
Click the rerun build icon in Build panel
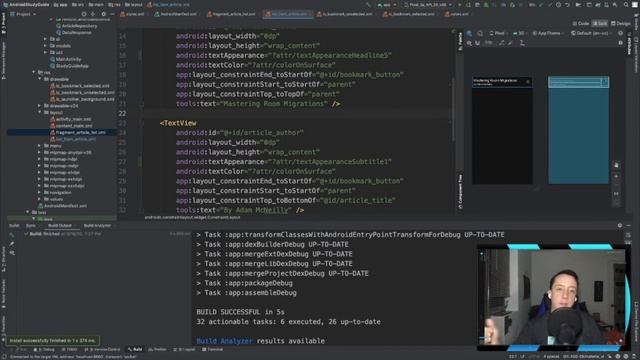(12, 235)
